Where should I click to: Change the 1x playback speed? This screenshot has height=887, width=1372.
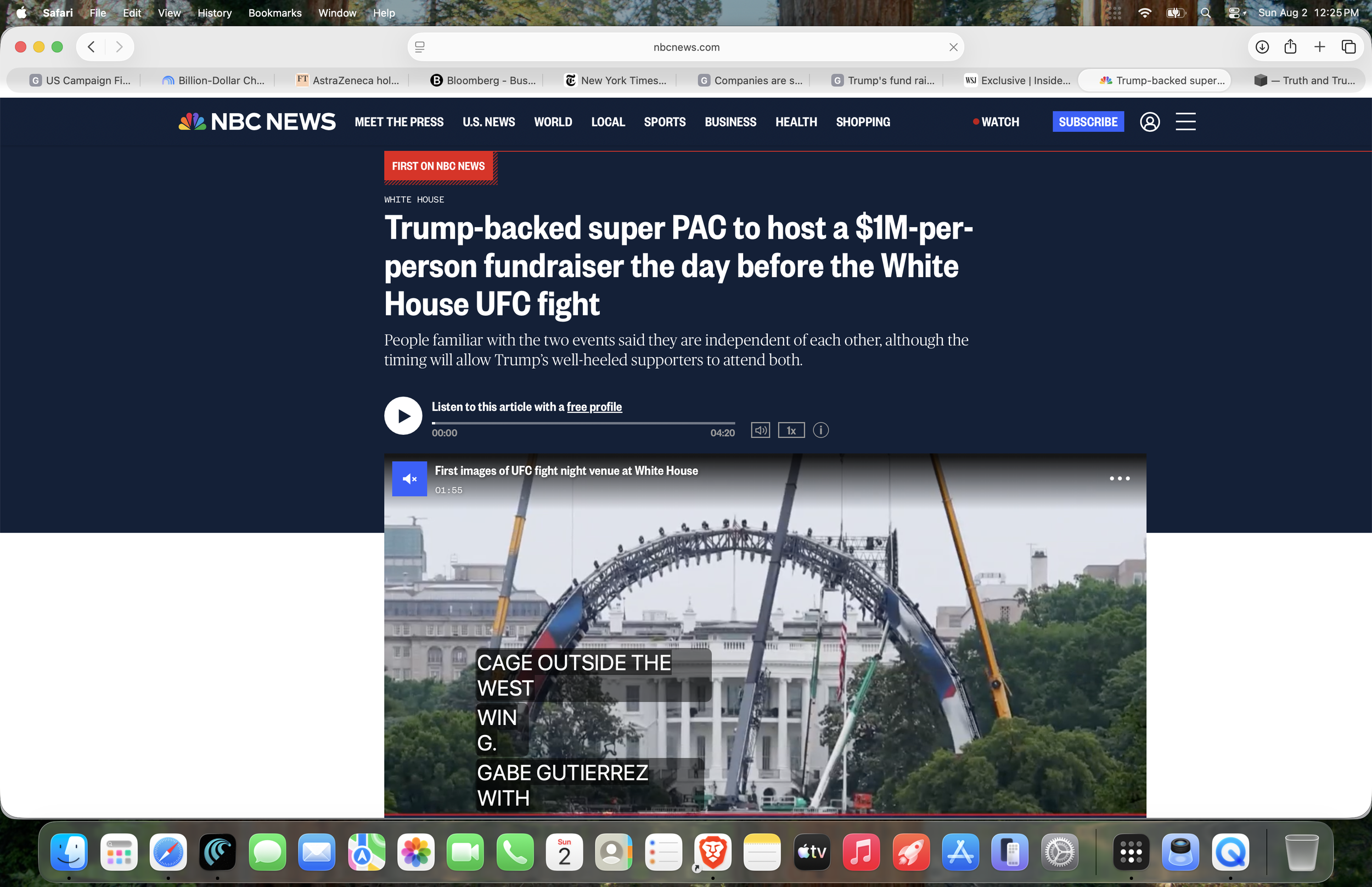point(791,430)
